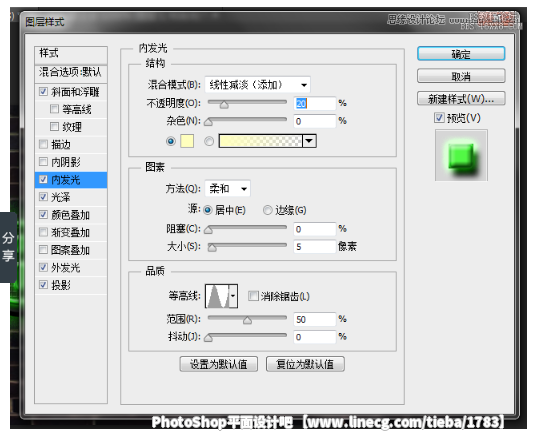The width and height of the screenshot is (560, 441).
Task: Open the 方法(Q) technique dropdown
Action: click(x=228, y=189)
